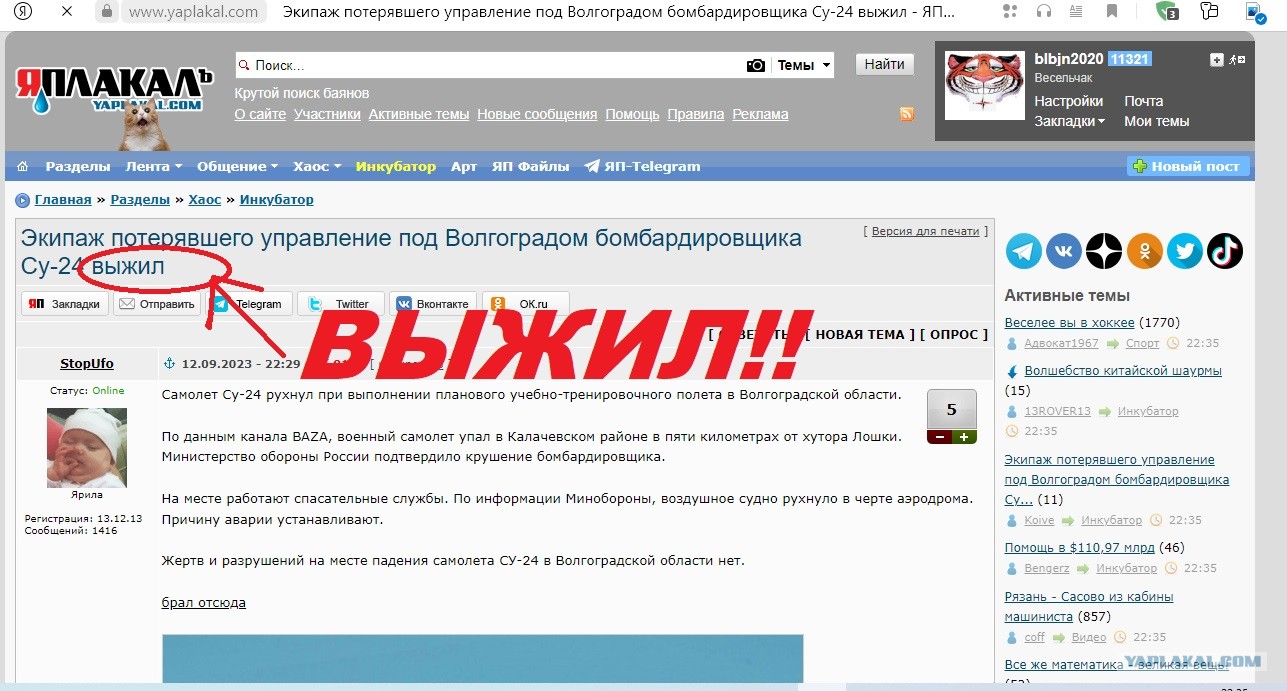Share post via Telegram button
The width and height of the screenshot is (1287, 691).
click(x=250, y=304)
